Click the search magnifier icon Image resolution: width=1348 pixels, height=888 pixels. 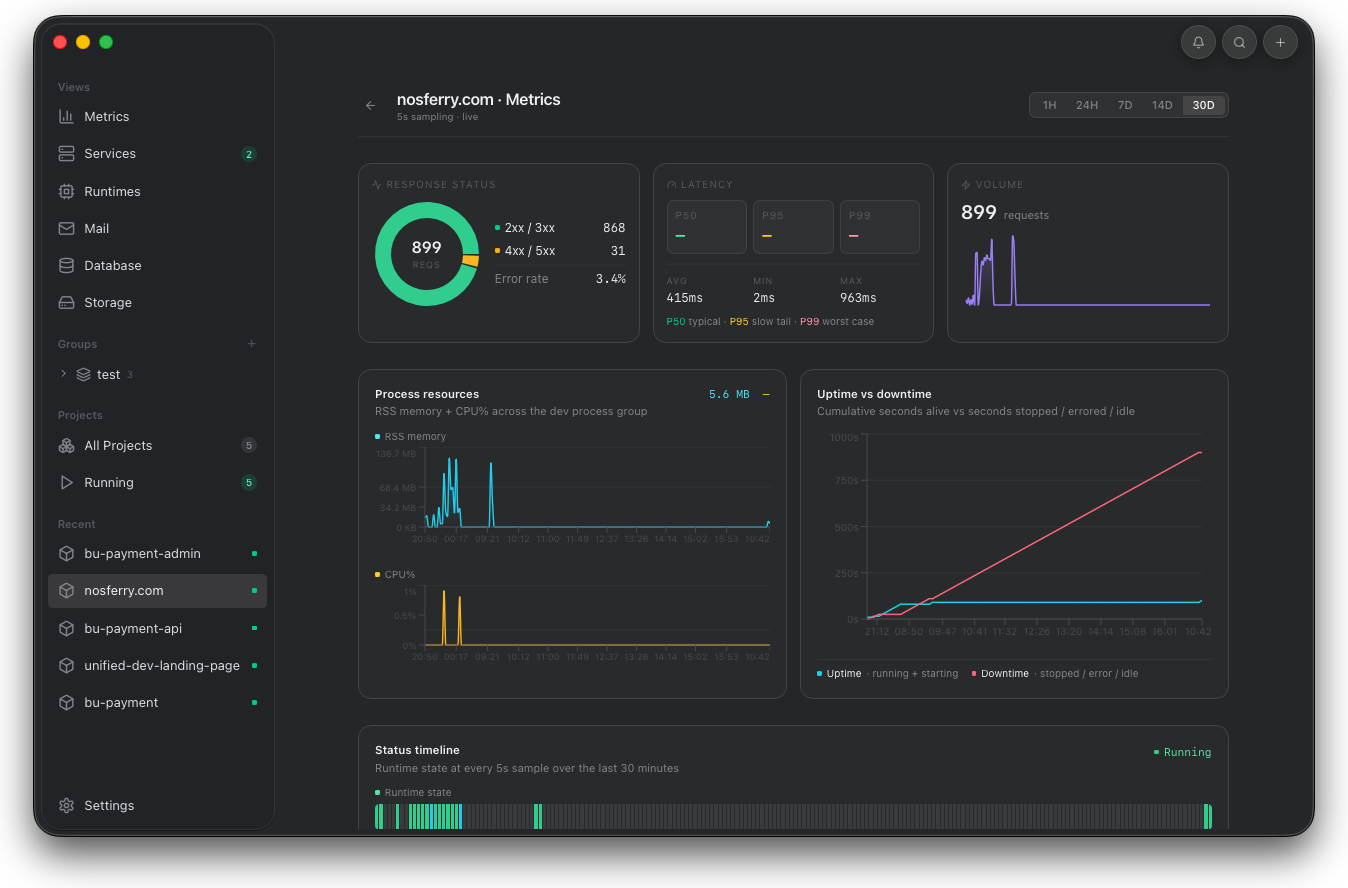pos(1239,42)
